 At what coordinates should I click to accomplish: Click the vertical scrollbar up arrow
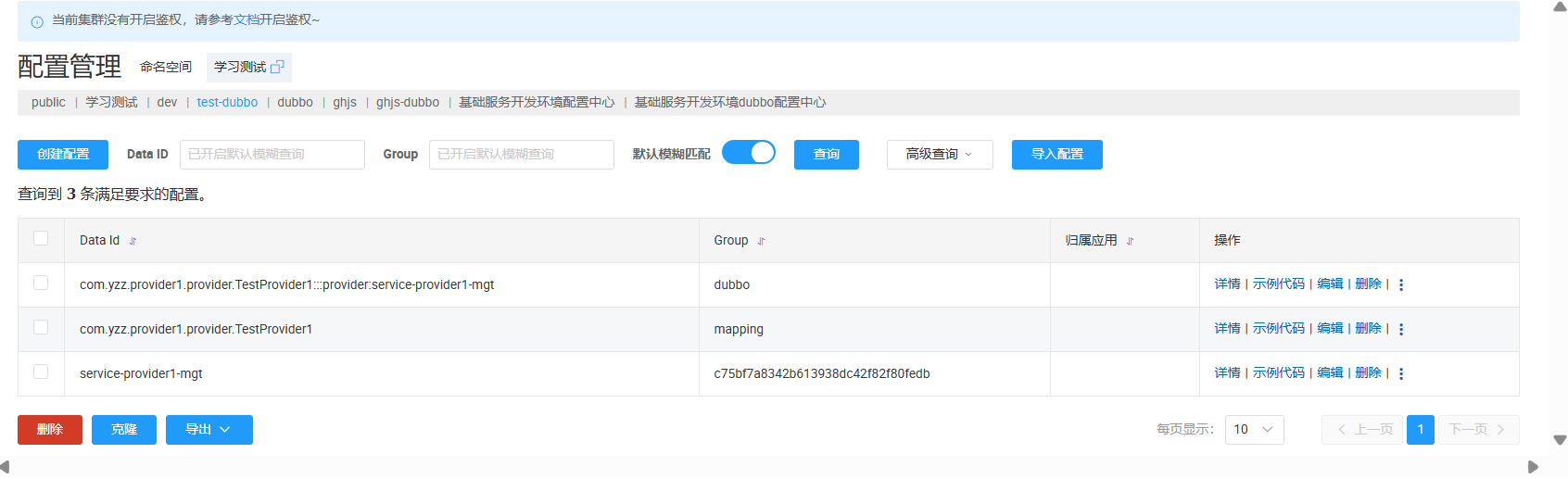click(x=1560, y=6)
